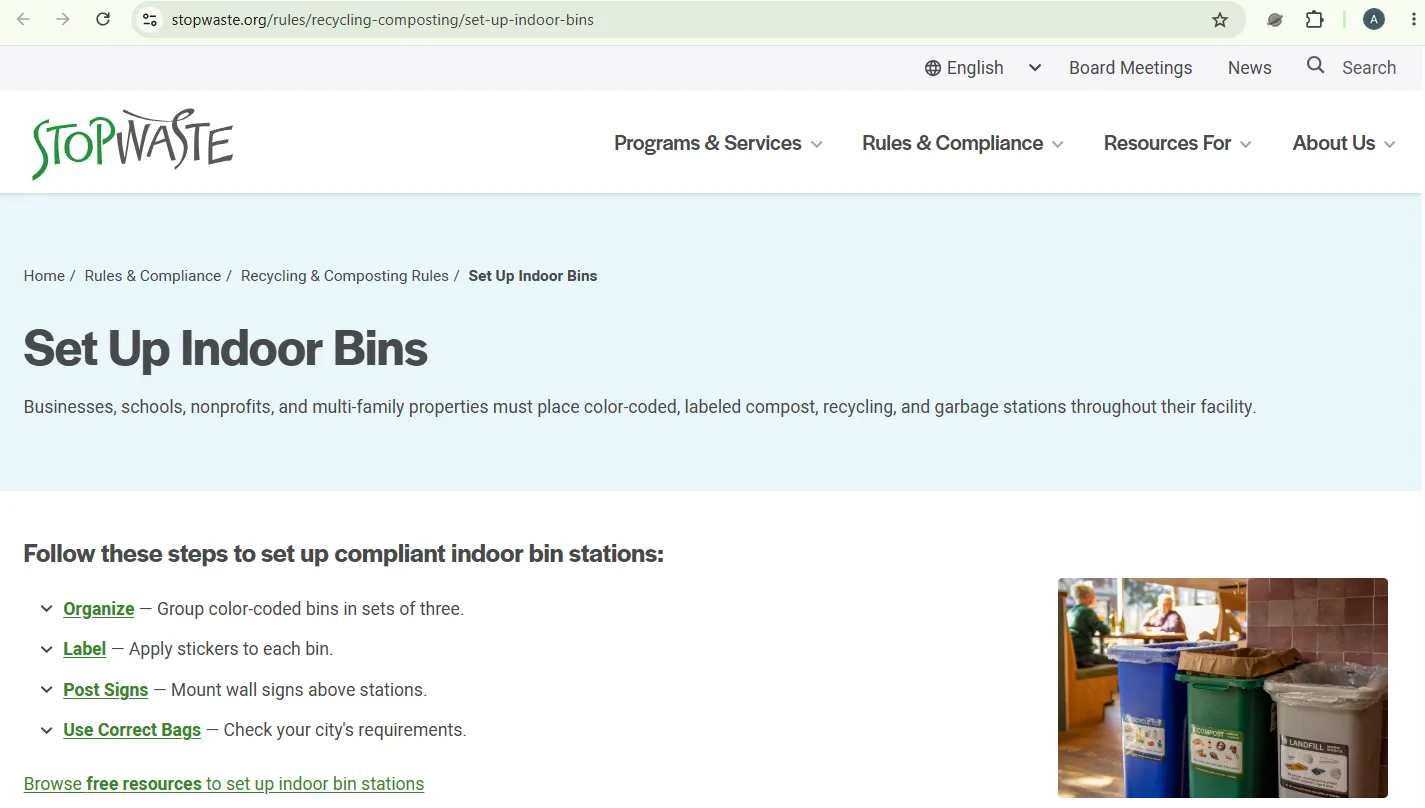Reload the page
The width and height of the screenshot is (1425, 808).
click(x=103, y=19)
